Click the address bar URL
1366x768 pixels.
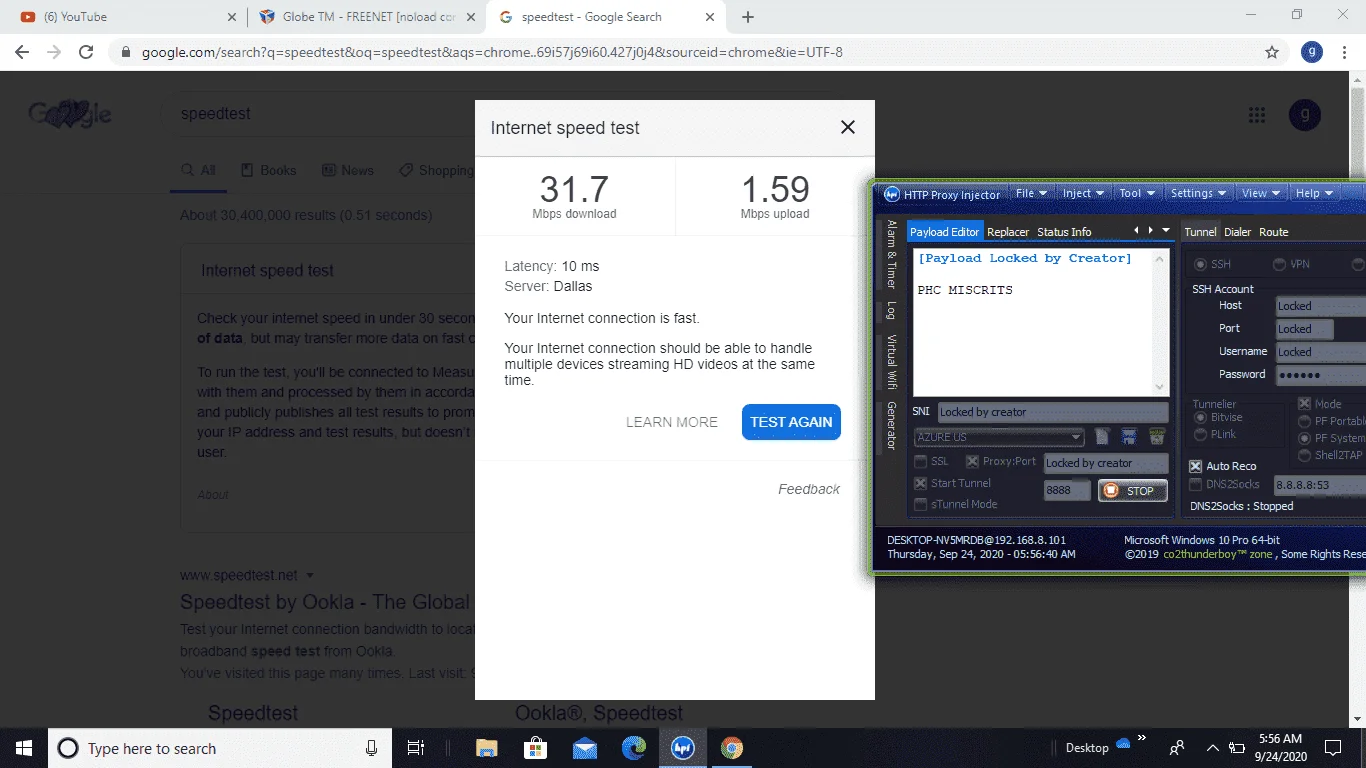pos(492,52)
